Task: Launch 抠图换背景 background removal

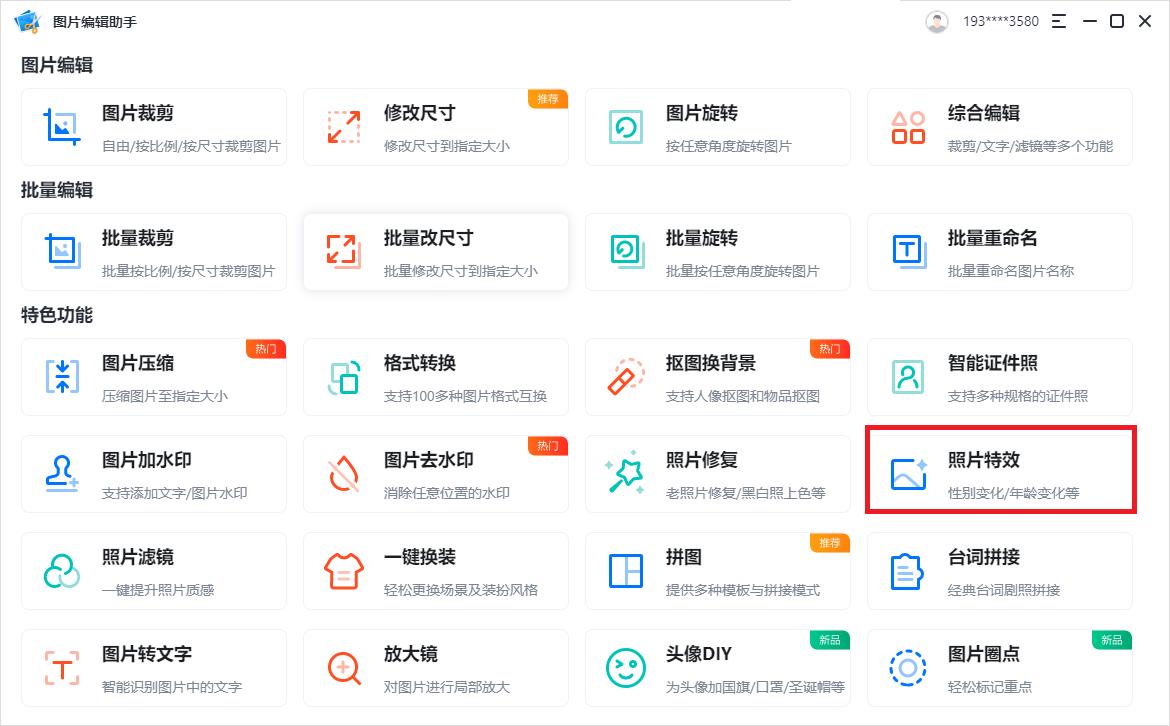Action: [x=718, y=377]
